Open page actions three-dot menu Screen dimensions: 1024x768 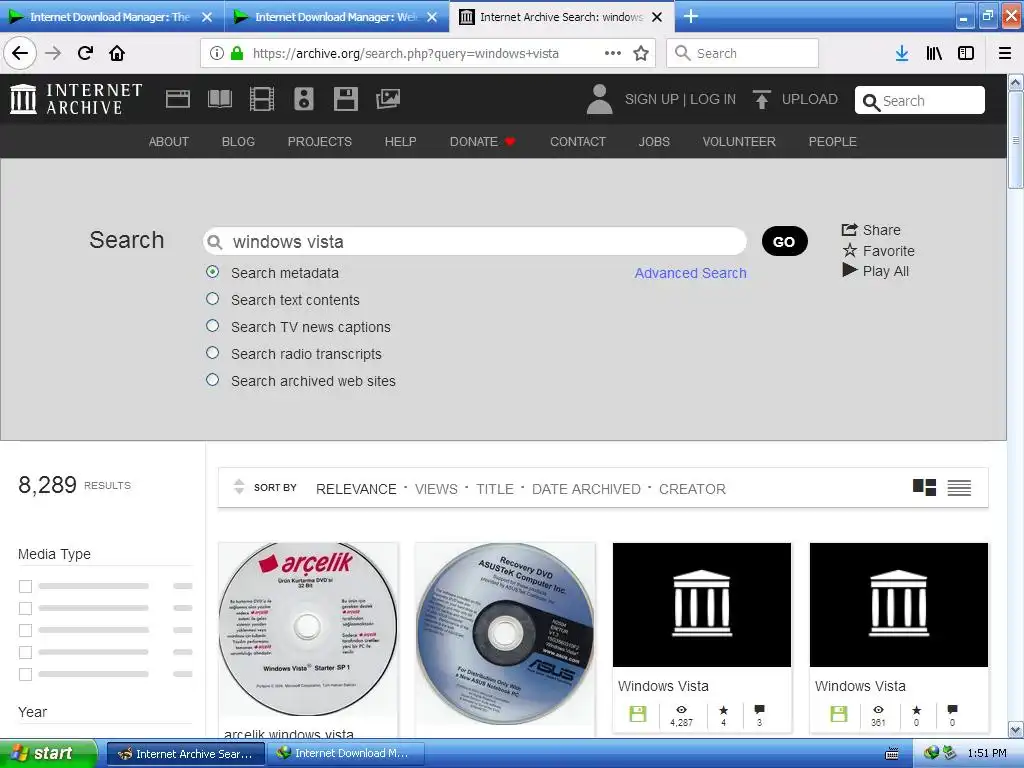click(x=613, y=53)
